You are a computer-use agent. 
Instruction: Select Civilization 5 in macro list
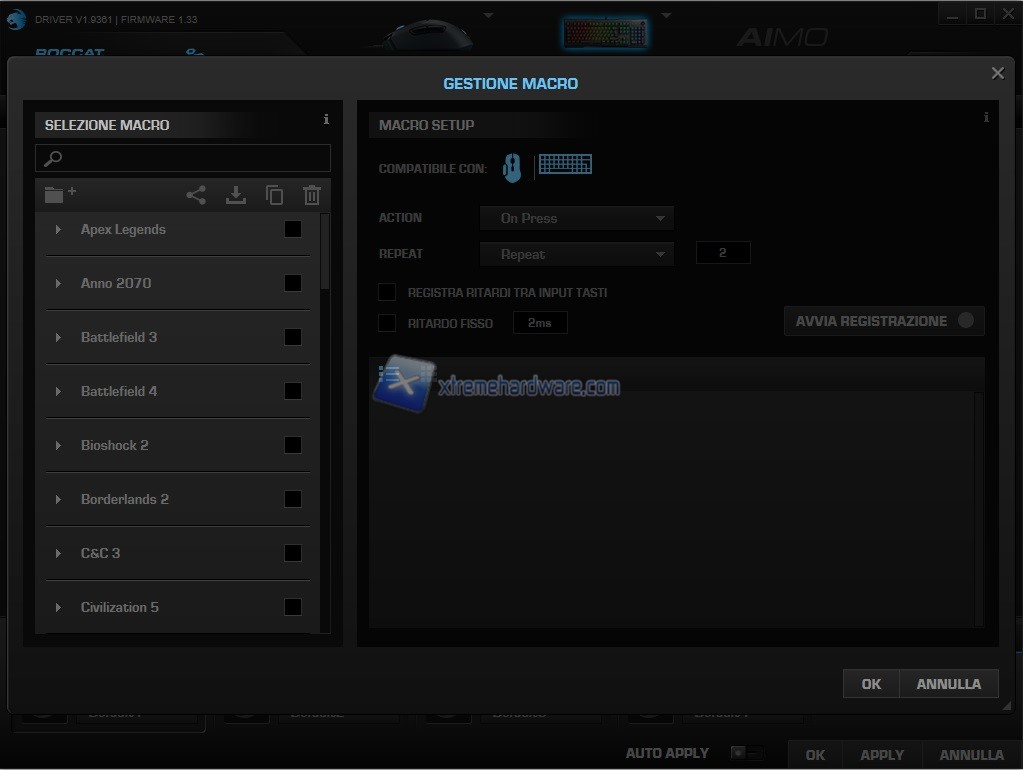[120, 607]
